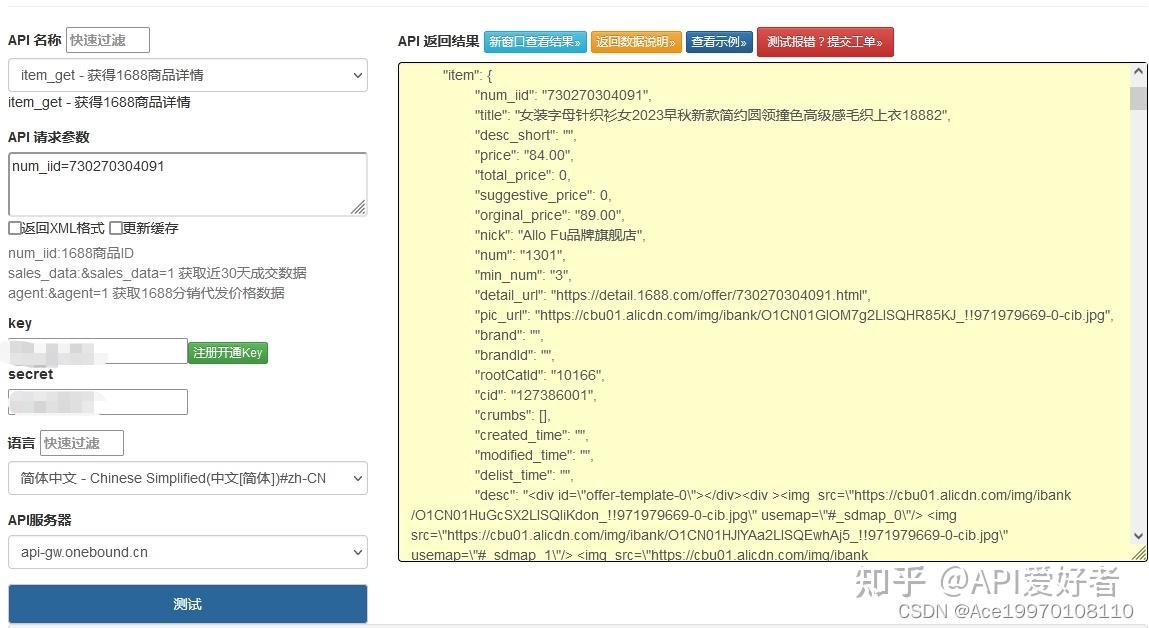This screenshot has width=1149, height=628.
Task: Open the 返回数据说明 documentation link
Action: 637,42
